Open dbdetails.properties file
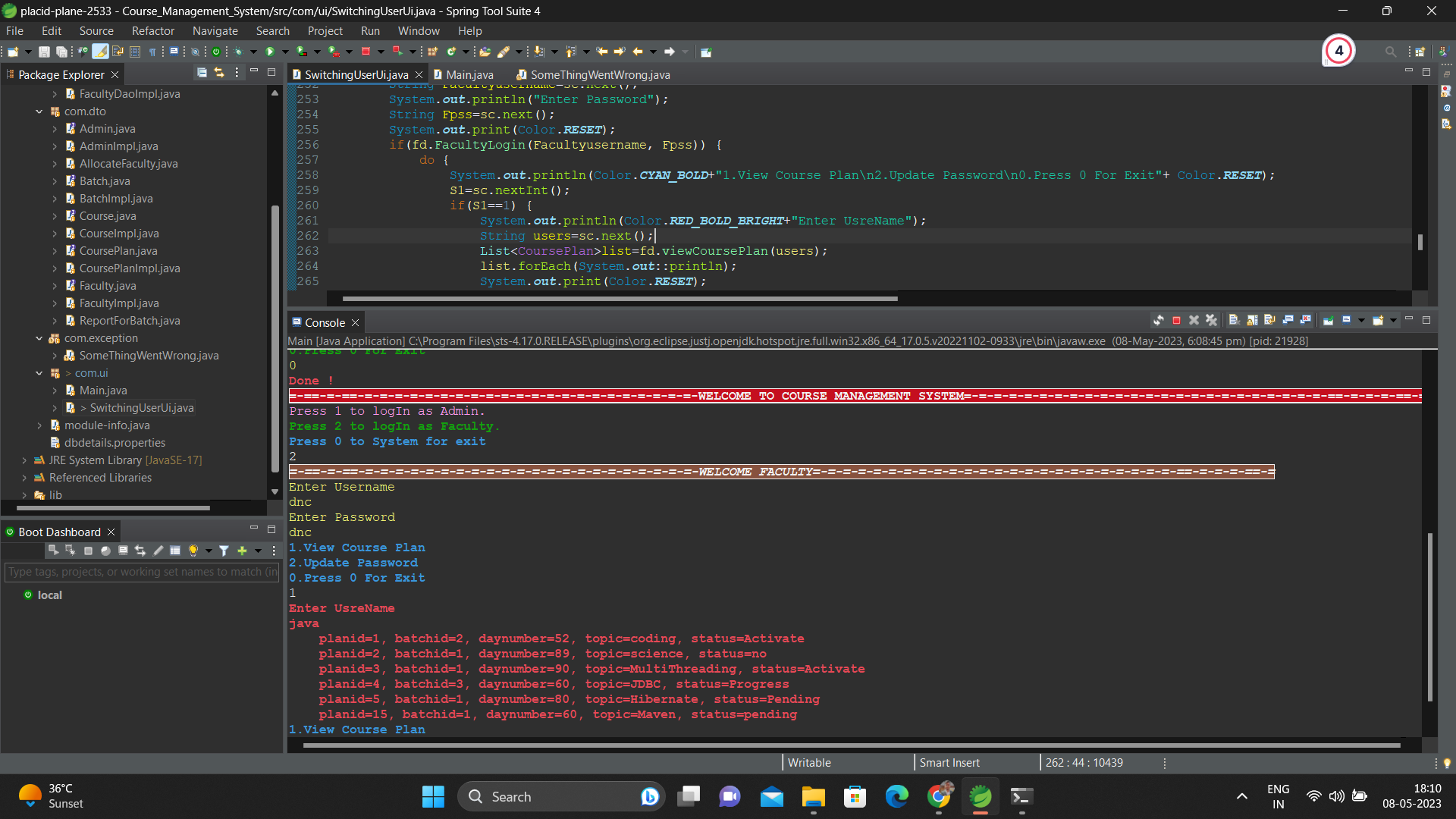 (x=115, y=442)
